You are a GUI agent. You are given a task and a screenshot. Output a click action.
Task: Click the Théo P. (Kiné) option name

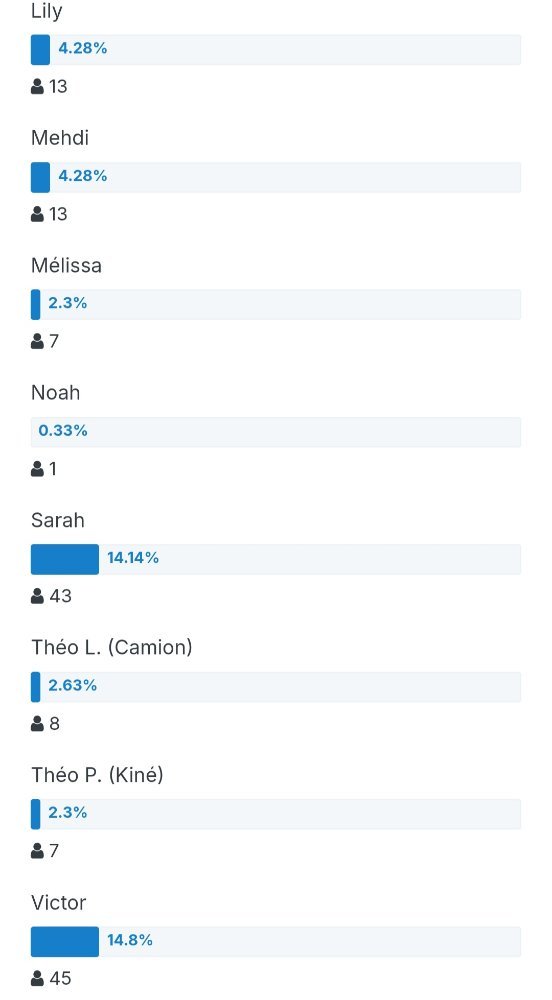click(97, 775)
